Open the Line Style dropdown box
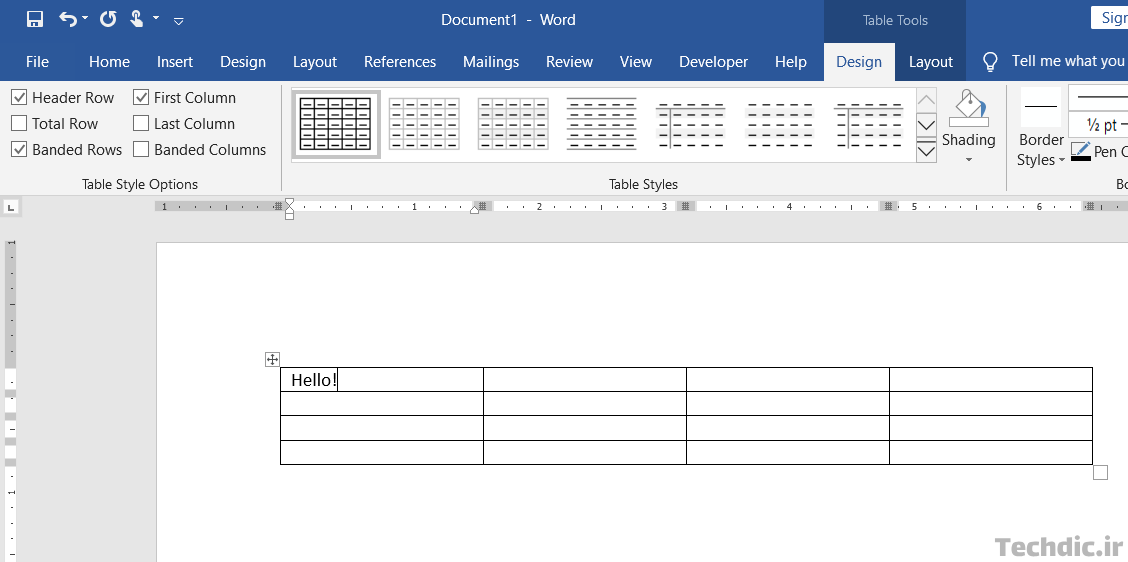This screenshot has height=562, width=1128. pyautogui.click(x=1098, y=97)
